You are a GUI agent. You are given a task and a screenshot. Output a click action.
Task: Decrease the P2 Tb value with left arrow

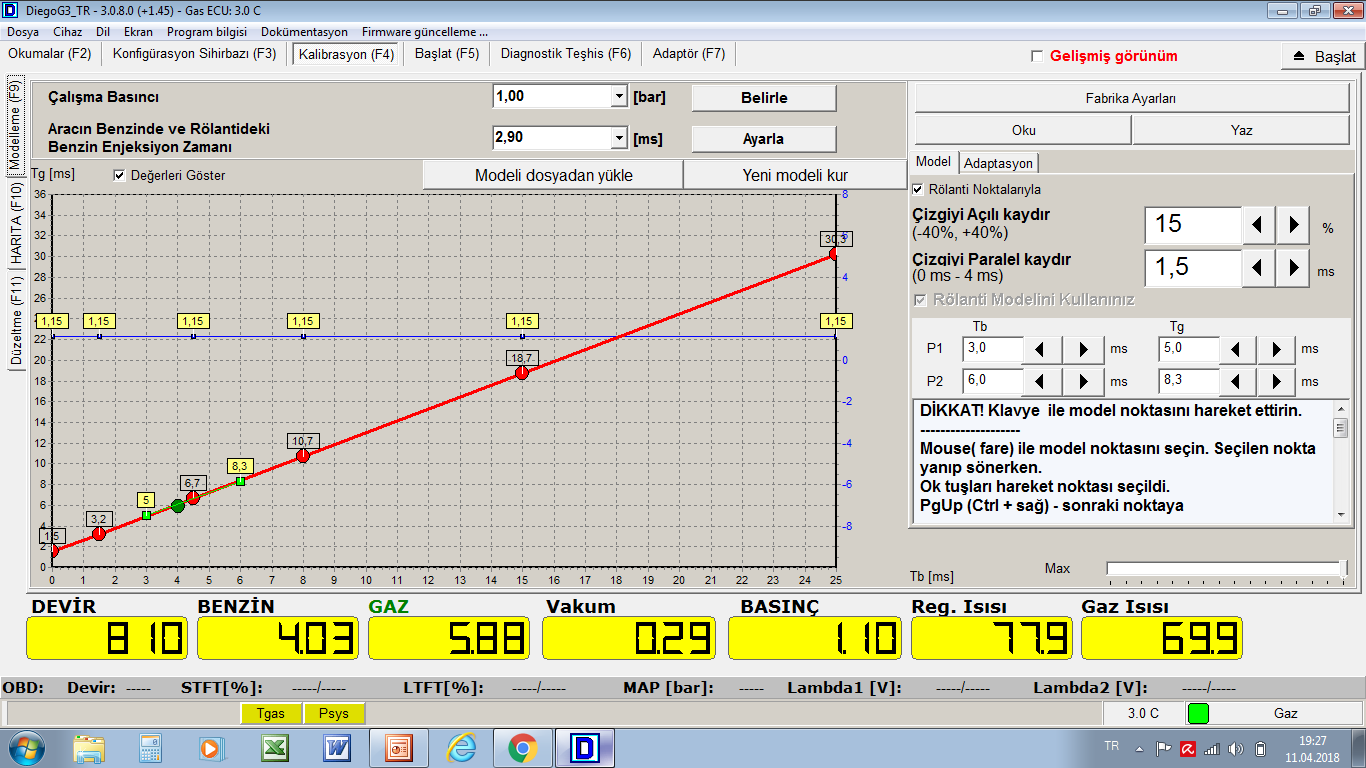coord(1043,381)
